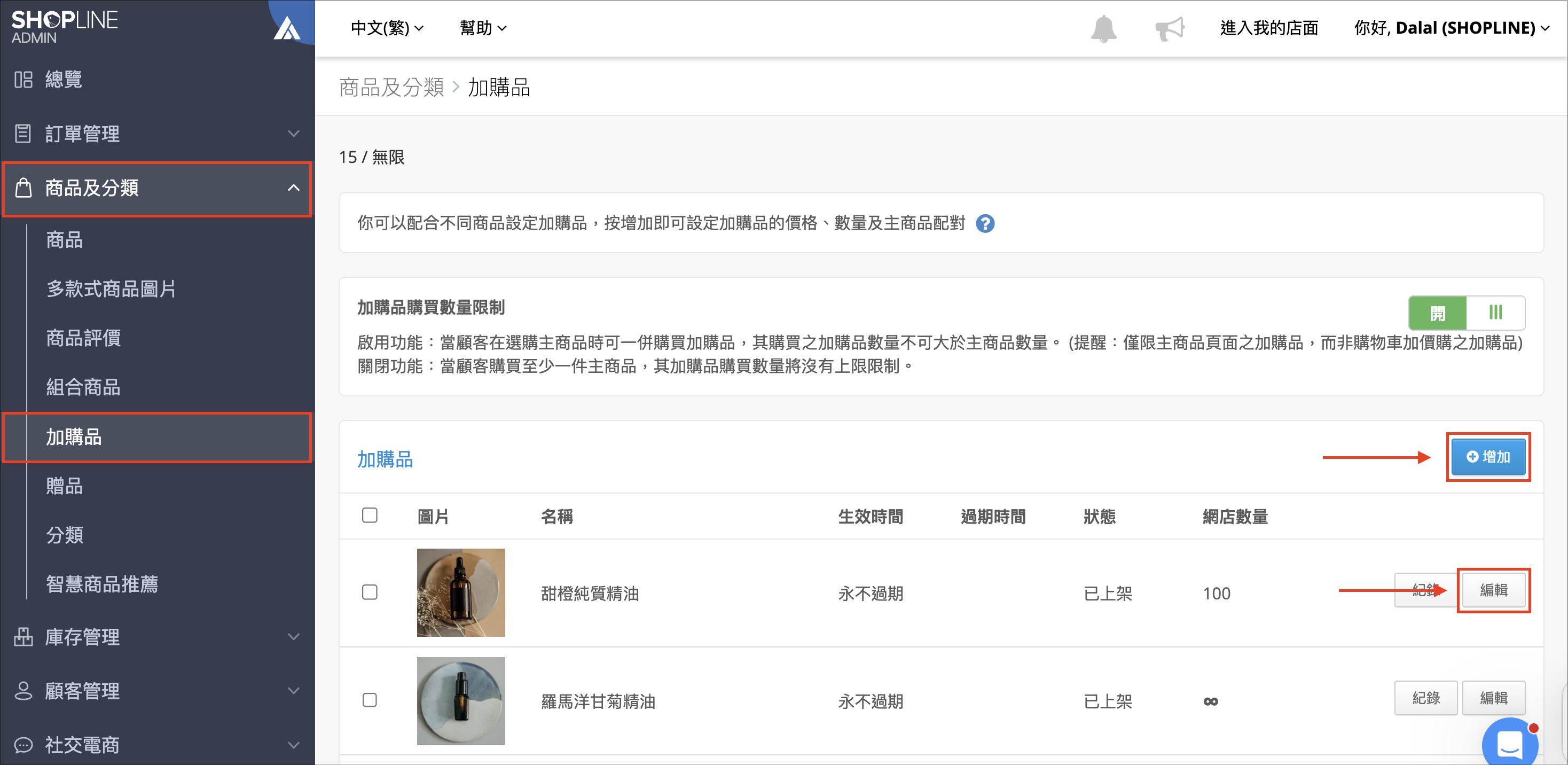
Task: Click the 甜橙純質精油 product thumbnail
Action: point(461,592)
